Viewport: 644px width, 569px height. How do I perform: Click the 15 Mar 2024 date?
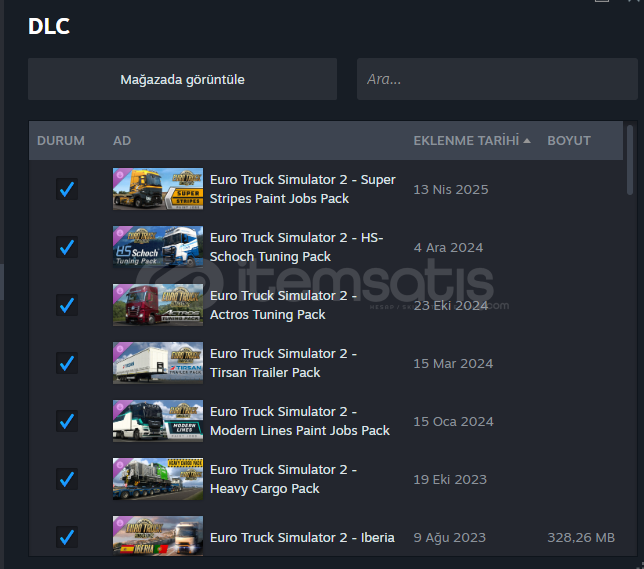(453, 363)
